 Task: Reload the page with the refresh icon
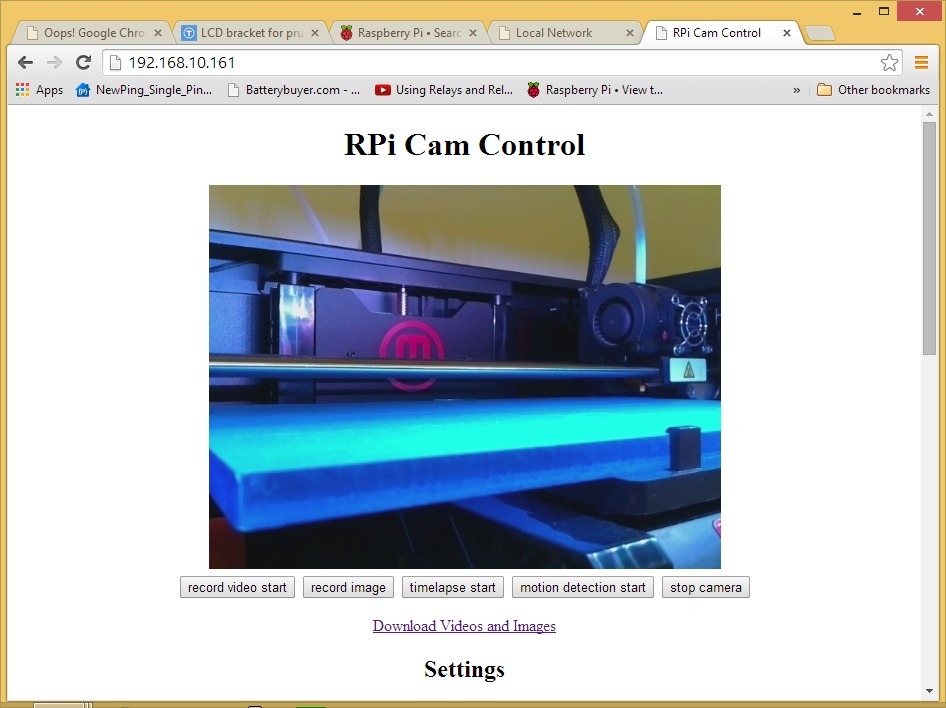(x=83, y=62)
